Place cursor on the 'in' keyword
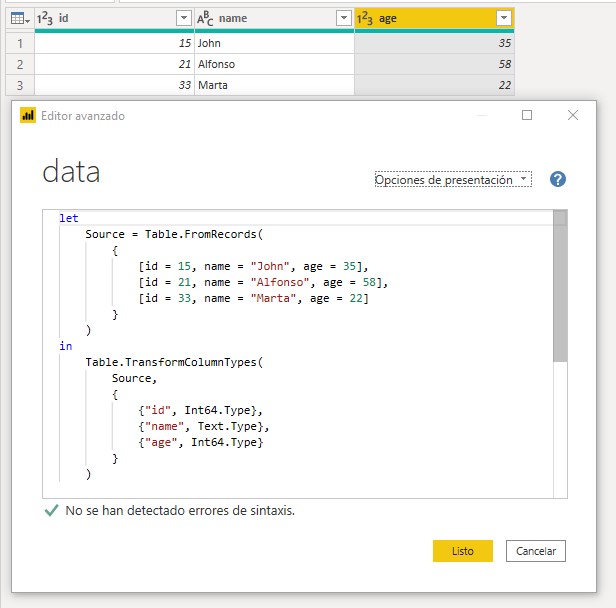This screenshot has height=608, width=616. coord(66,346)
